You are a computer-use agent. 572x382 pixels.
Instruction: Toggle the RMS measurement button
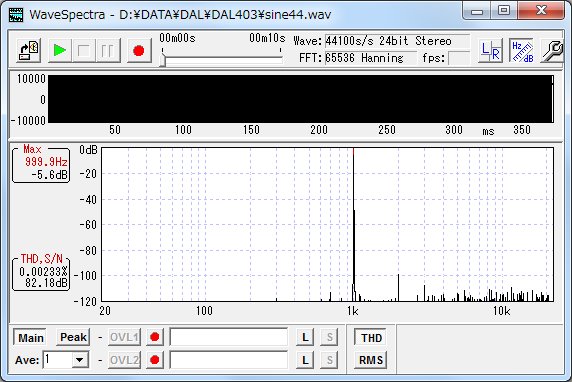click(x=371, y=360)
